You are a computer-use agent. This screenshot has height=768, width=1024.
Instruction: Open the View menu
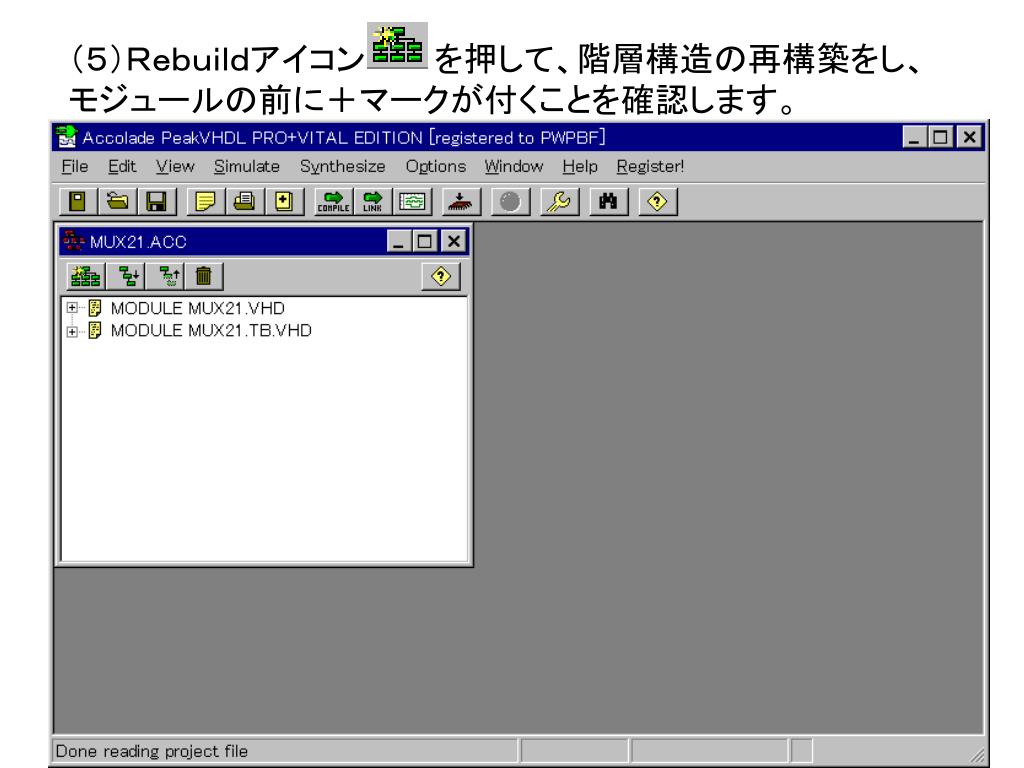click(175, 167)
